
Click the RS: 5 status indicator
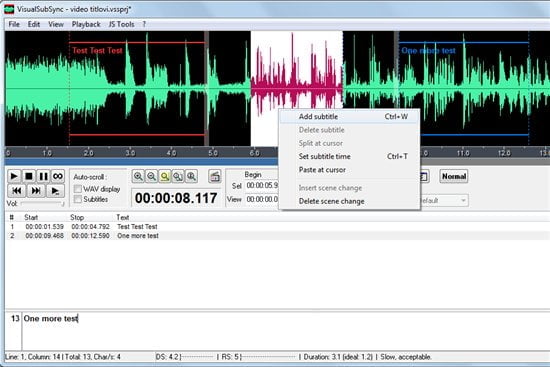tap(231, 357)
